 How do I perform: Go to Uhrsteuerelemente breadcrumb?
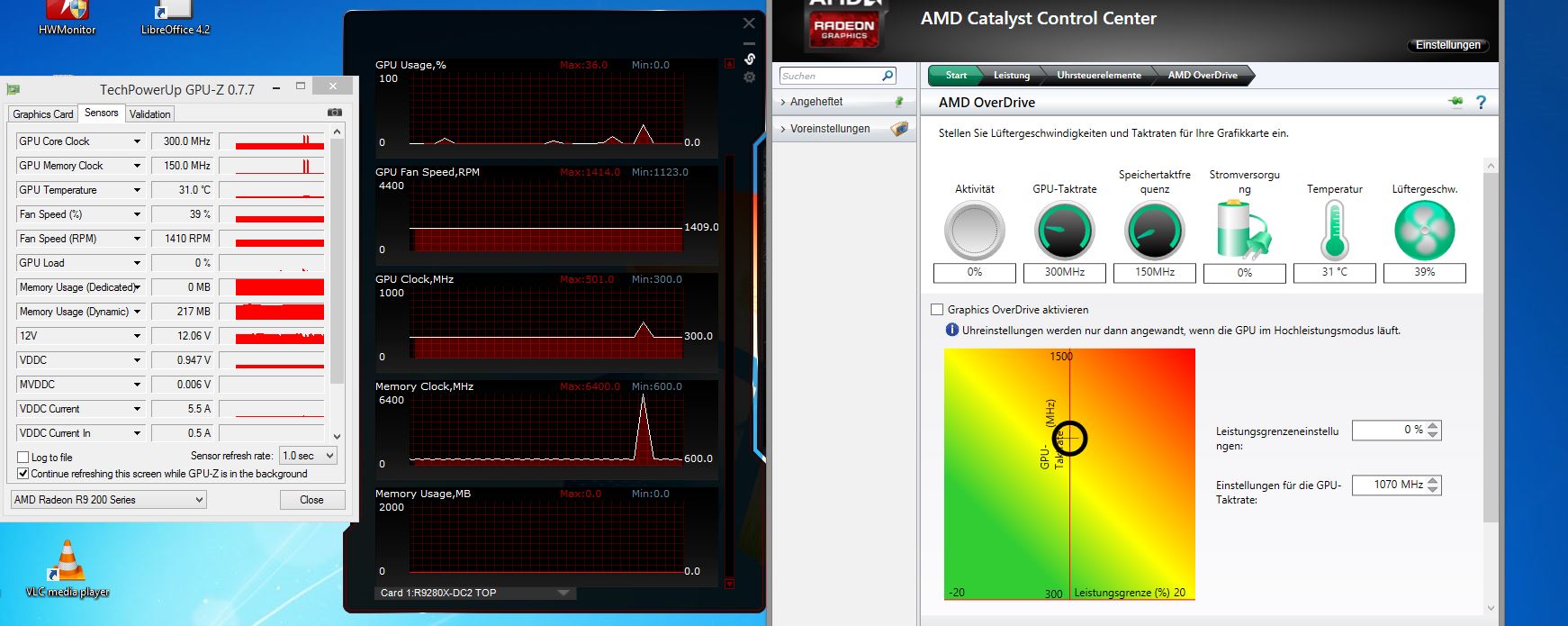tap(1099, 76)
